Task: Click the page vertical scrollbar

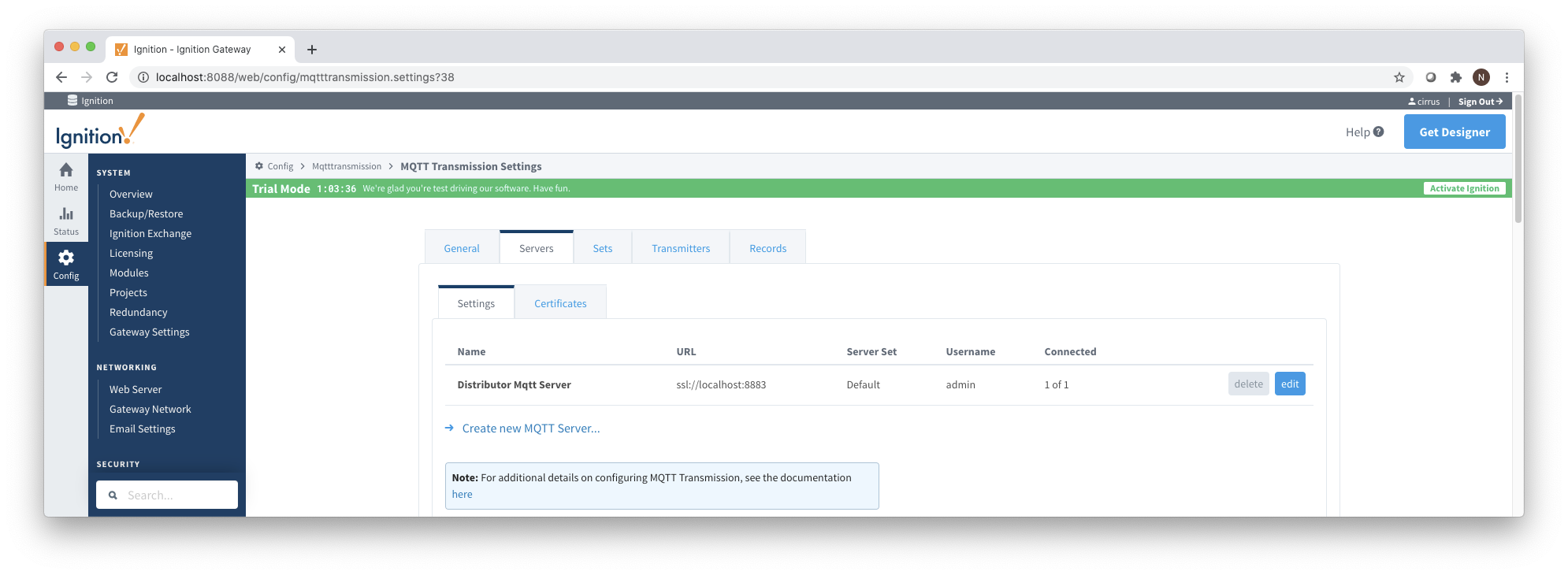Action: [1518, 158]
